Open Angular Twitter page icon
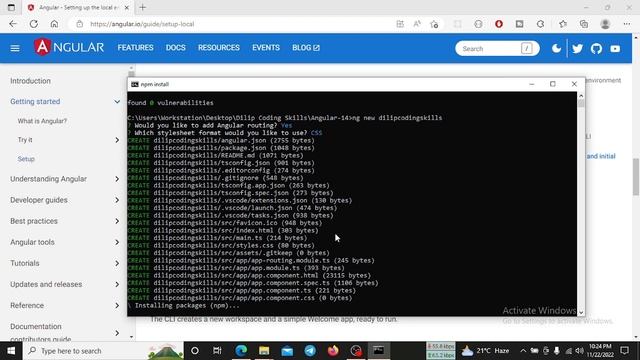The width and height of the screenshot is (640, 360). pos(577,49)
